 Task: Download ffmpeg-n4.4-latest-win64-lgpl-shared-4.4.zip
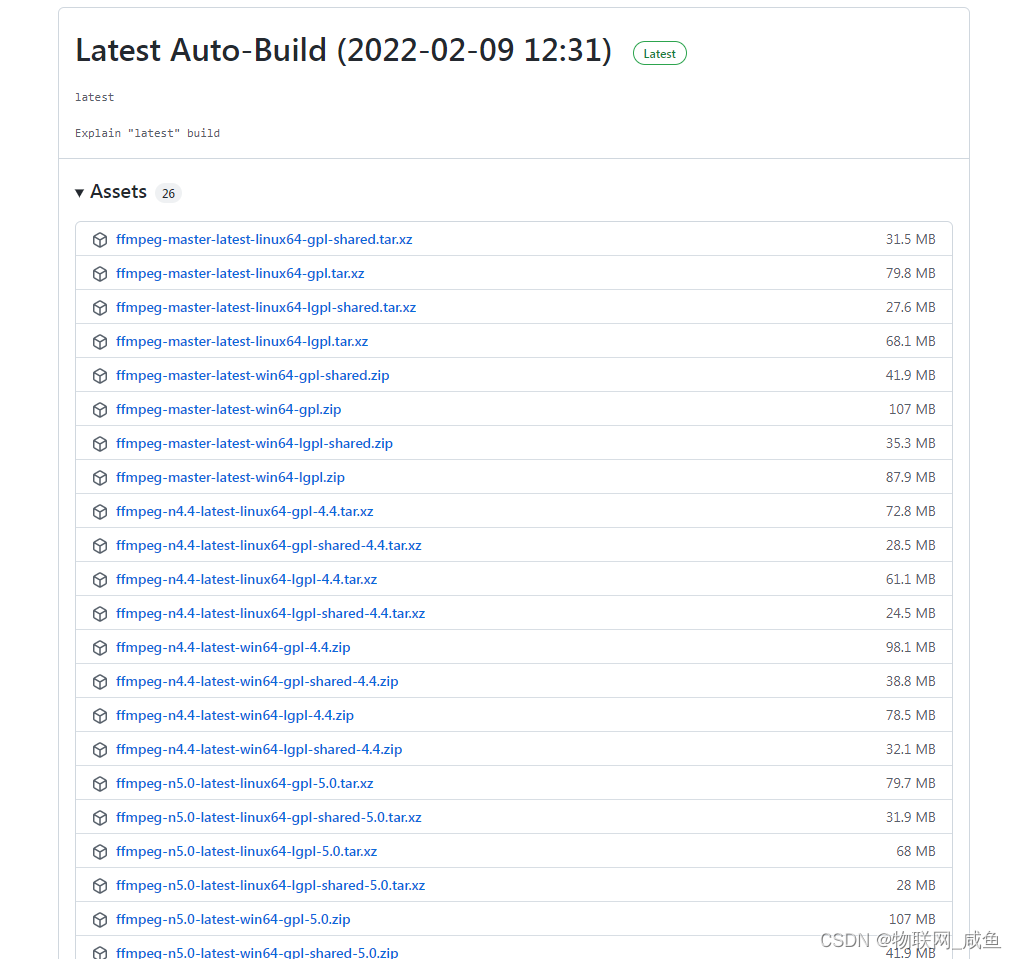[x=259, y=749]
